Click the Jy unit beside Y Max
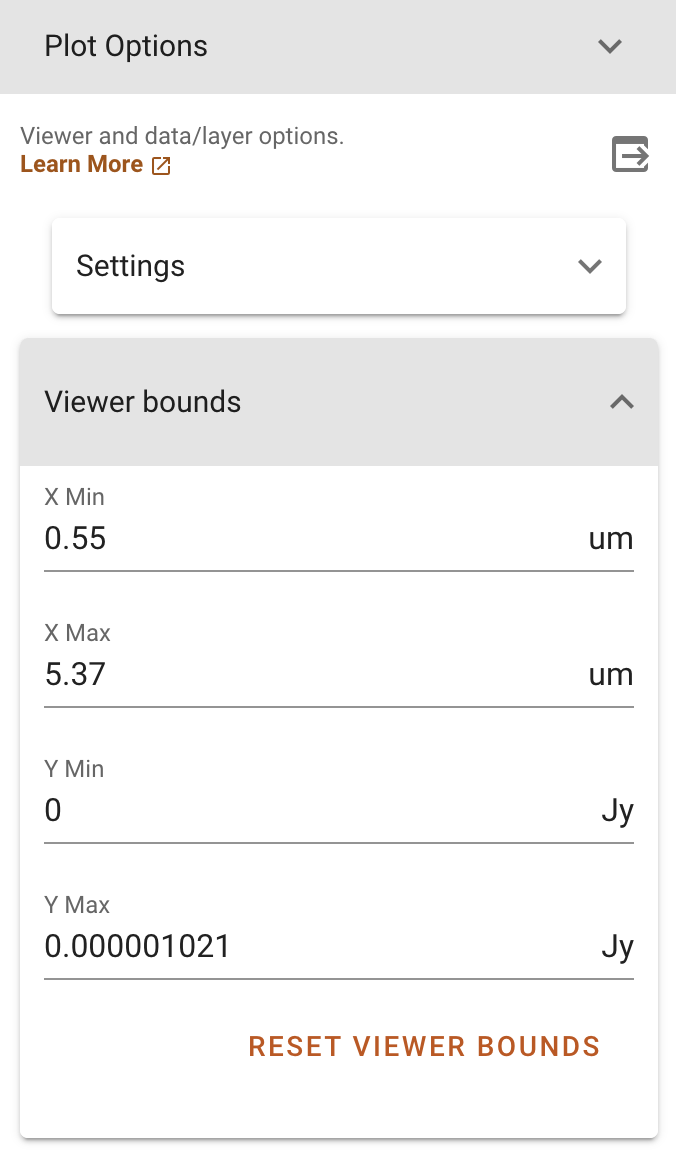676x1156 pixels. pos(617,948)
